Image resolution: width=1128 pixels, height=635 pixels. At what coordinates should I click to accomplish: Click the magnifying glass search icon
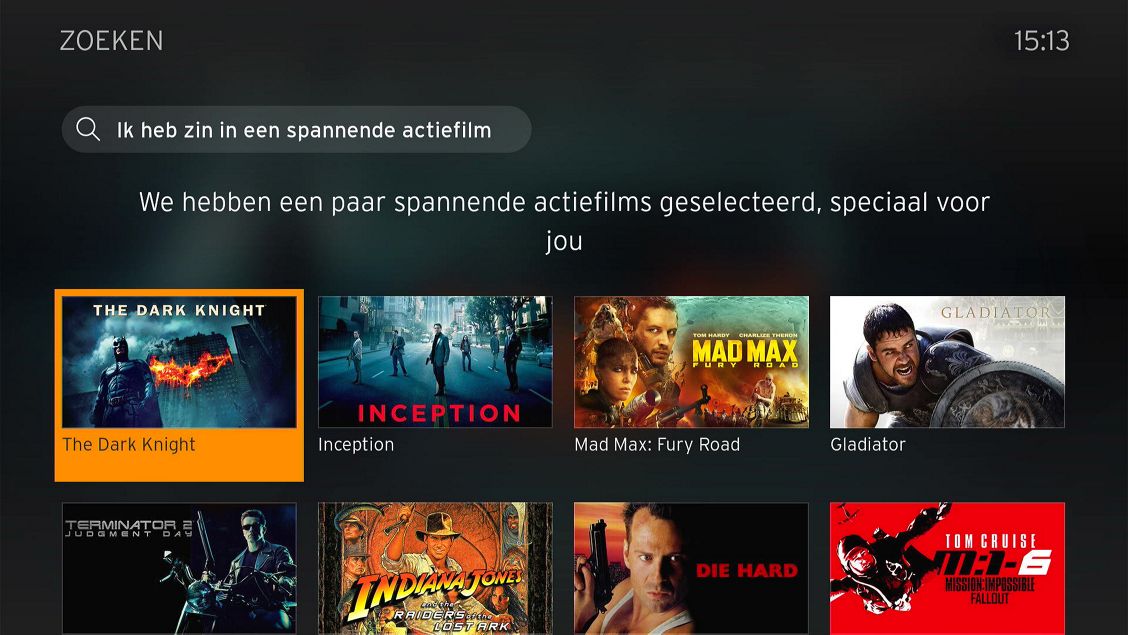pos(88,129)
